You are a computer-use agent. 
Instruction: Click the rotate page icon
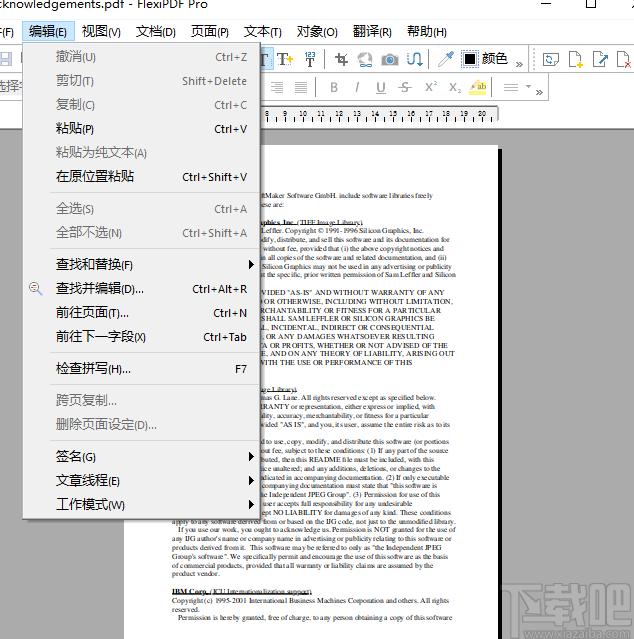point(550,59)
